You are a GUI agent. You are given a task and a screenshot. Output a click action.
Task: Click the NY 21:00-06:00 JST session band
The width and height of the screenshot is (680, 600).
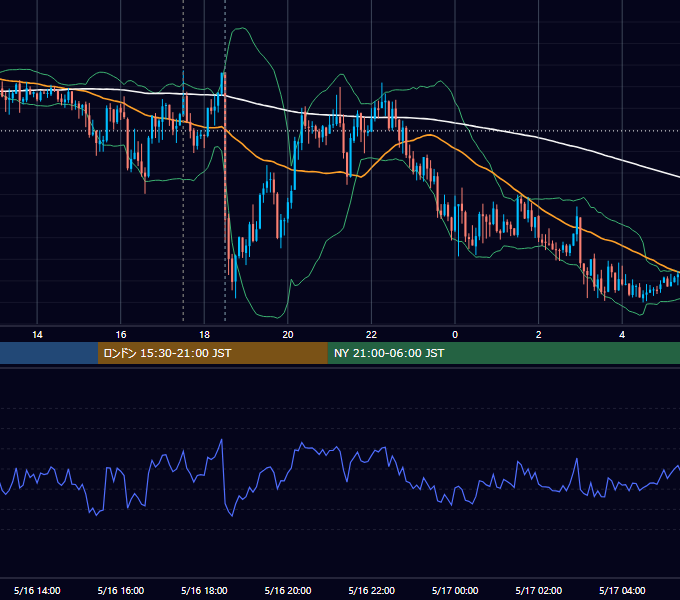pos(503,353)
